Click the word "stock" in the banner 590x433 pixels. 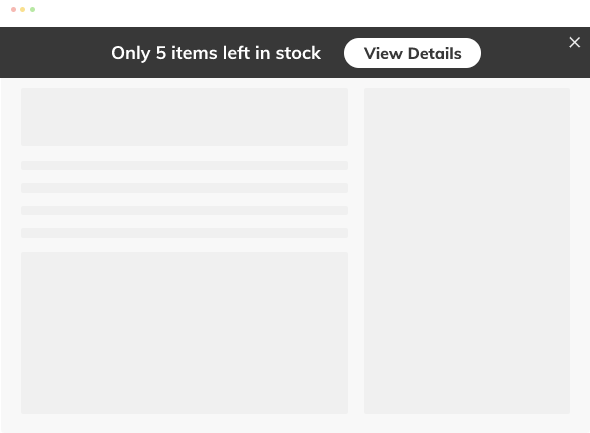click(298, 53)
